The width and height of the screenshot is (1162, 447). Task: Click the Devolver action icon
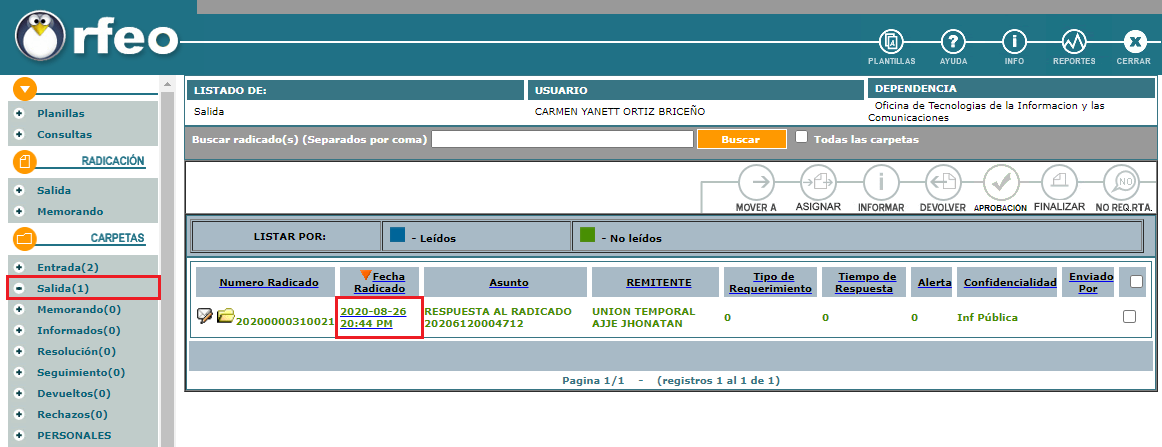(943, 181)
